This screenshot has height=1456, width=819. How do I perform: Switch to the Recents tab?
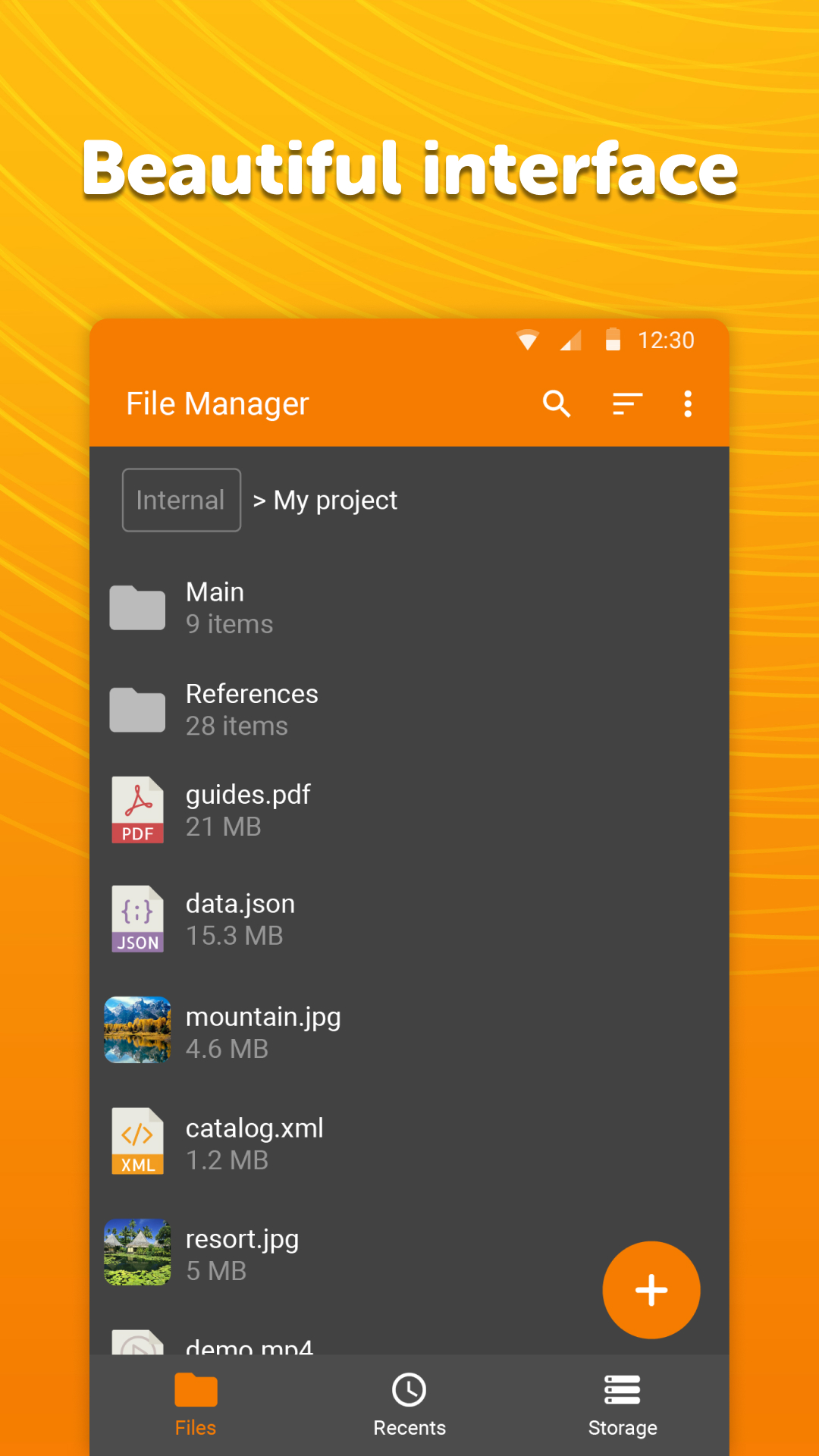pyautogui.click(x=409, y=1404)
